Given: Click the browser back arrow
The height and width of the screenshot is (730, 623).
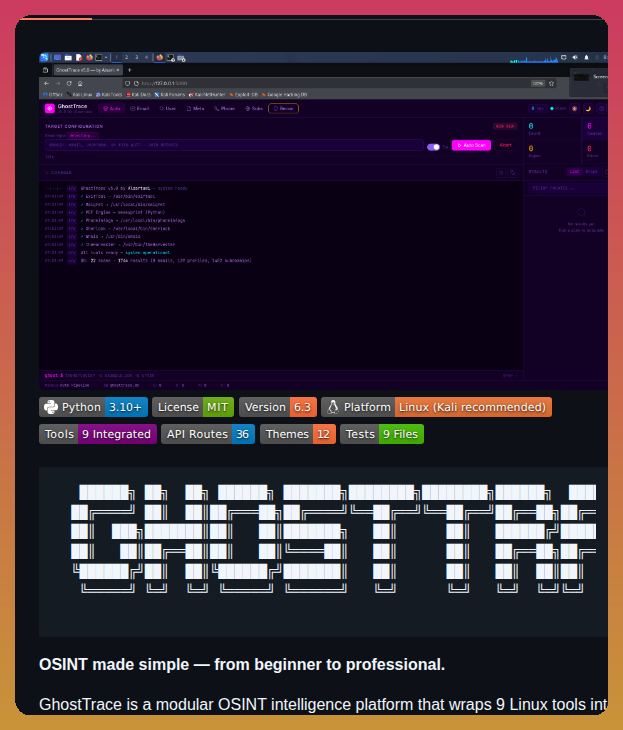Looking at the screenshot, I should tap(47, 83).
